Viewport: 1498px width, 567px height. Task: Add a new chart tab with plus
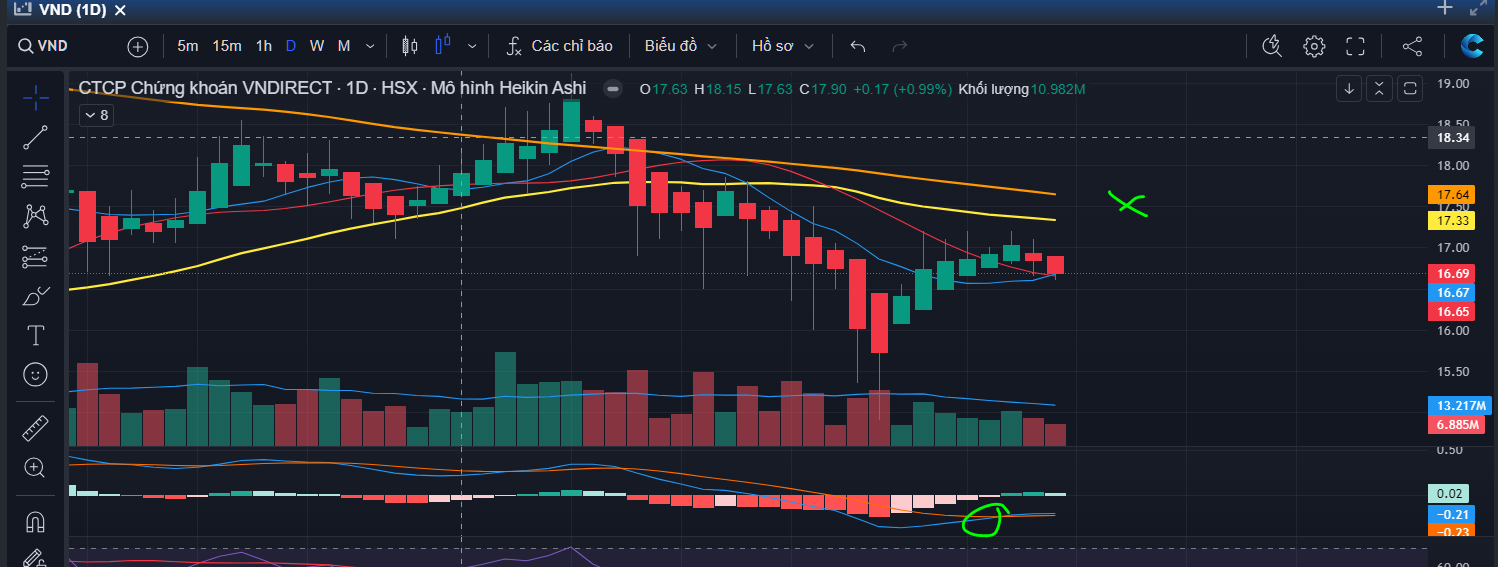1444,8
